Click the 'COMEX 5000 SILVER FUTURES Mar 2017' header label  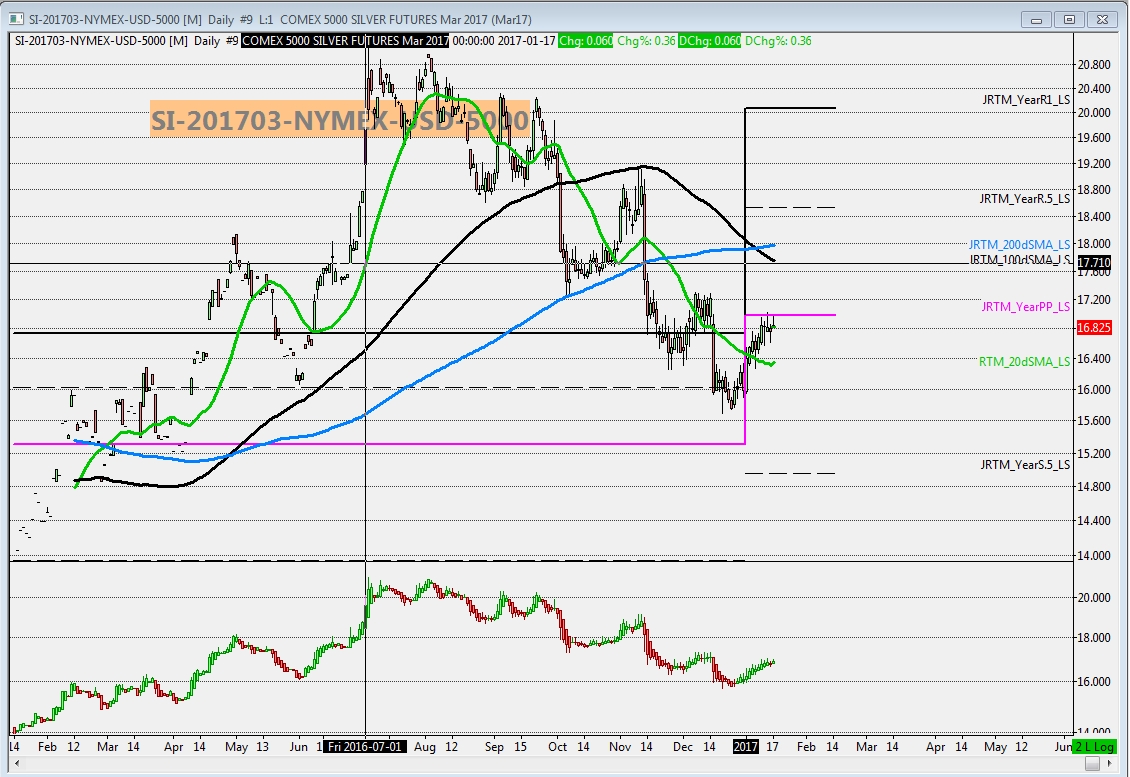[x=345, y=40]
